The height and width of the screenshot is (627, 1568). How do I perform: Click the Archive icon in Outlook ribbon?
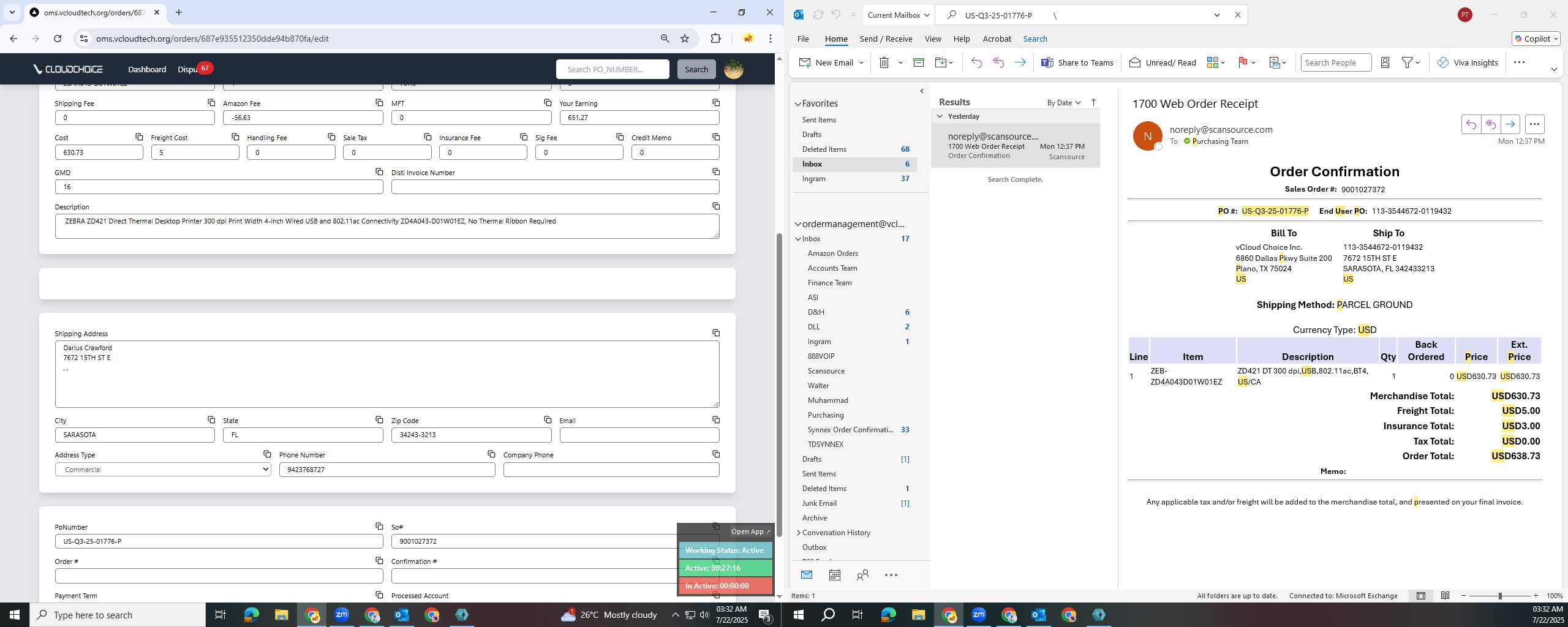pyautogui.click(x=918, y=62)
